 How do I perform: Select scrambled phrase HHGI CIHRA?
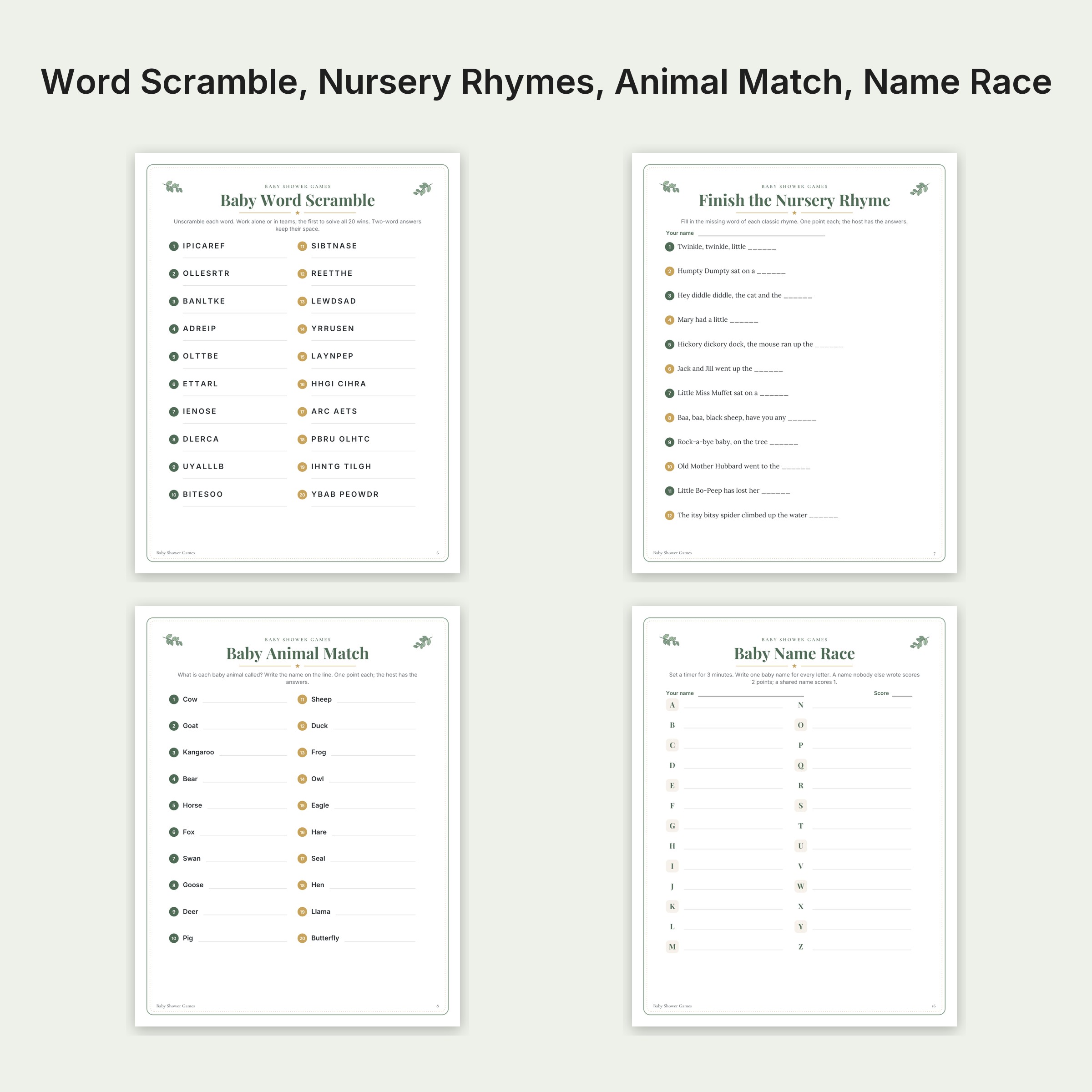[339, 384]
